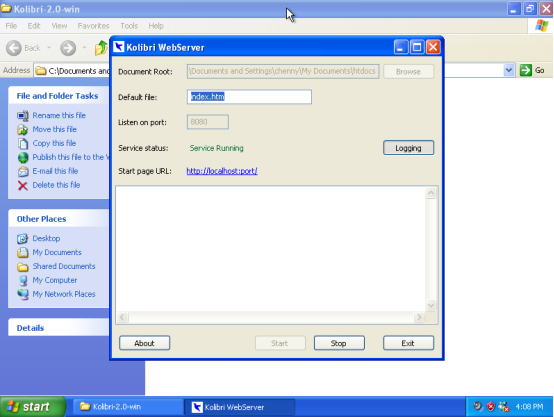The image size is (554, 417).
Task: Open the Edit menu in Explorer
Action: pos(34,26)
